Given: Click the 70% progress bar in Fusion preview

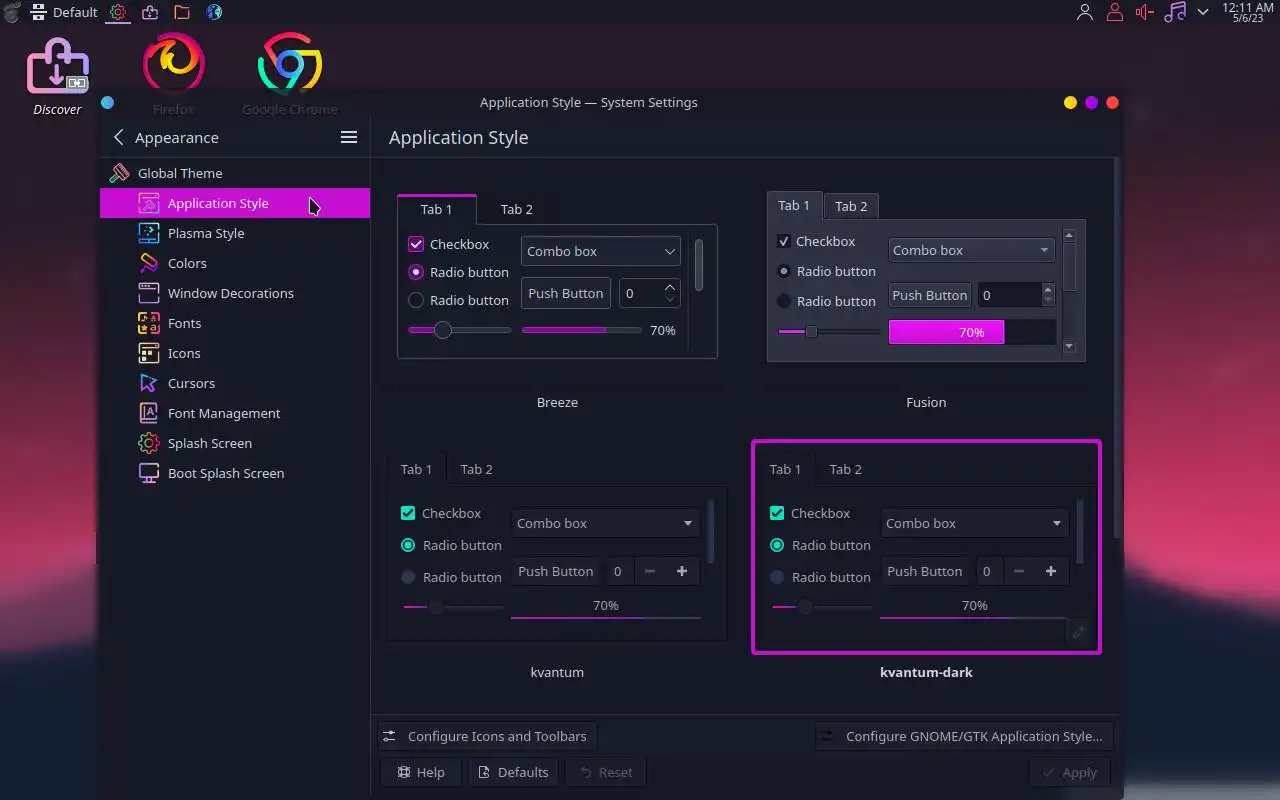Looking at the screenshot, I should point(972,332).
